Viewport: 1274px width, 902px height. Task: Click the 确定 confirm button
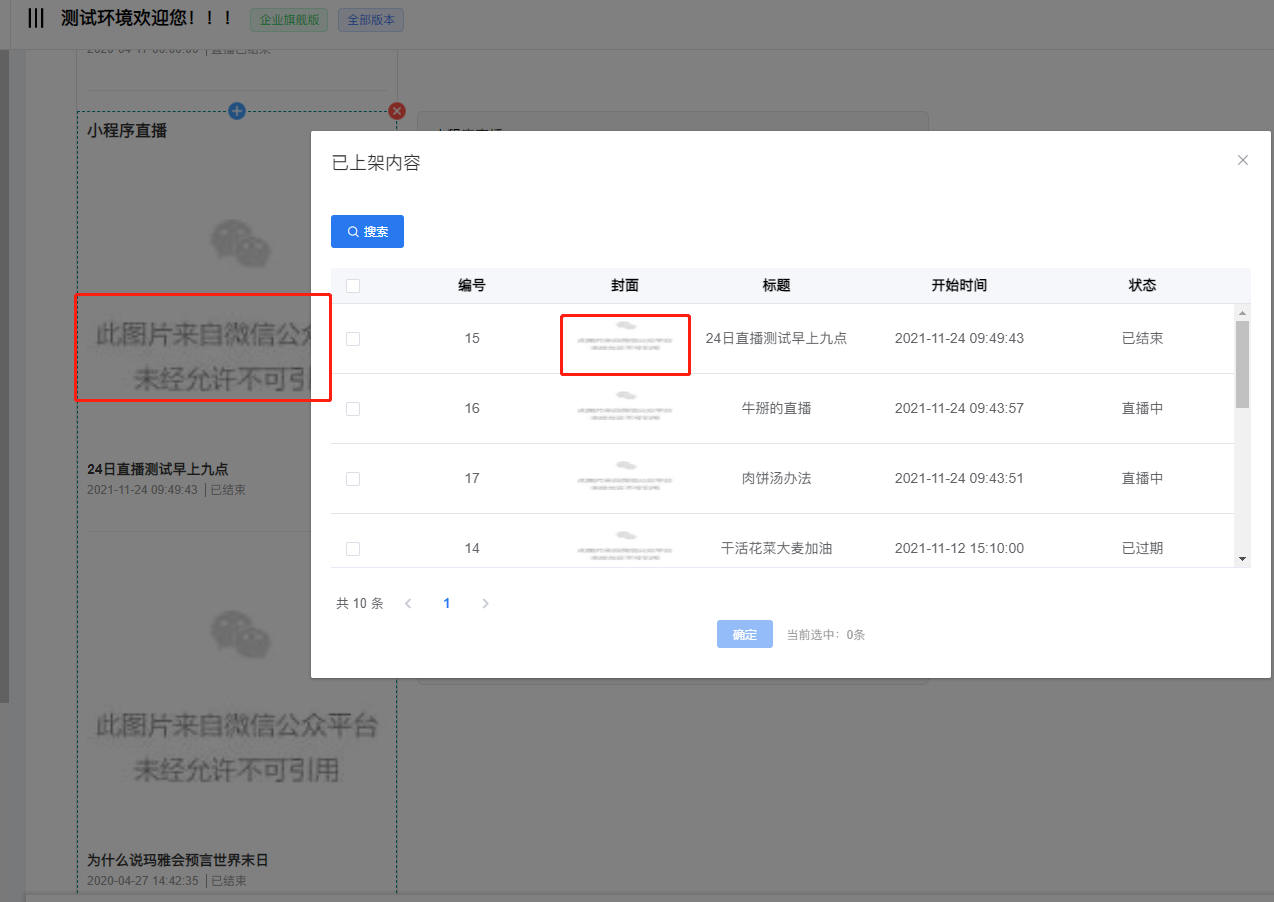click(745, 634)
